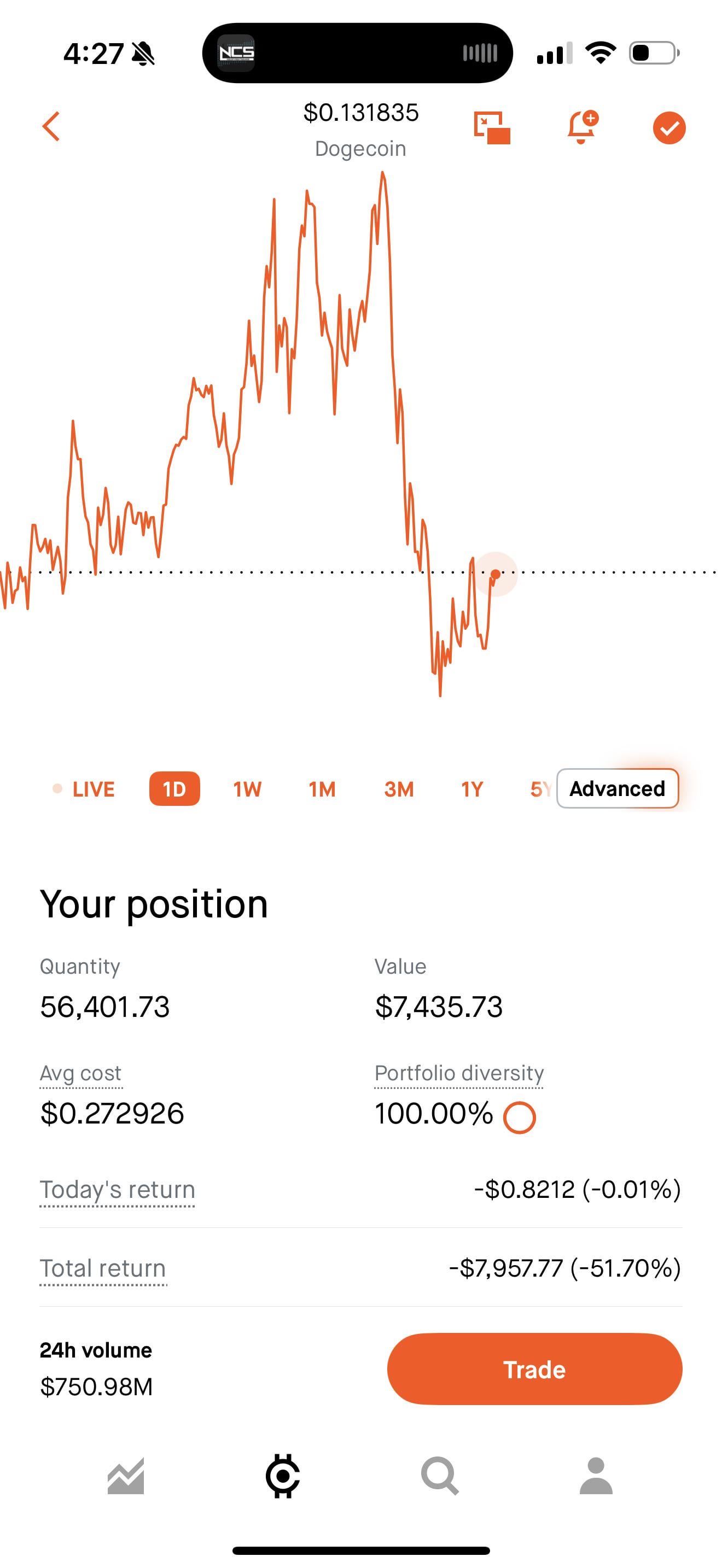The height and width of the screenshot is (1568, 722).
Task: Tap the current price dot on chart
Action: [496, 574]
